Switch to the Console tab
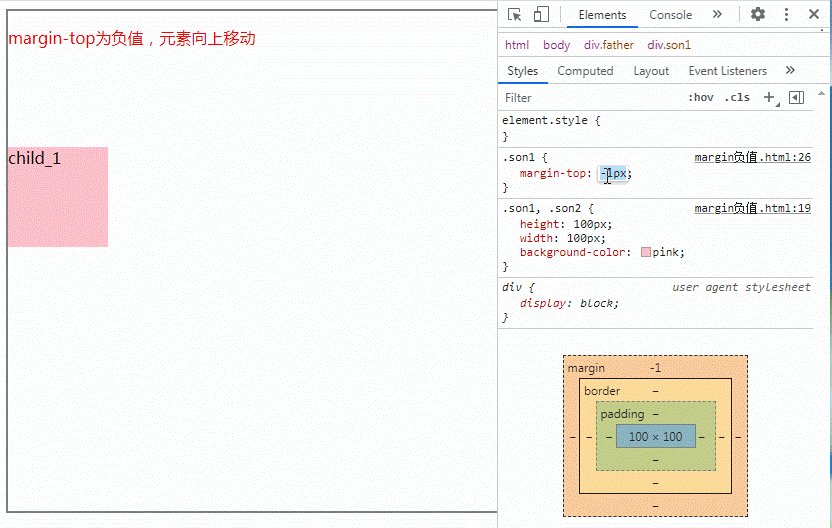The image size is (832, 528). 670,15
